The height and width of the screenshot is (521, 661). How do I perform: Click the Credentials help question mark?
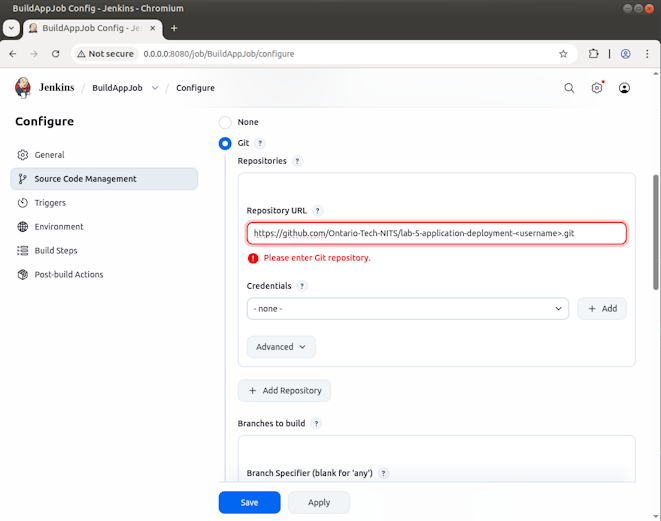pos(302,286)
